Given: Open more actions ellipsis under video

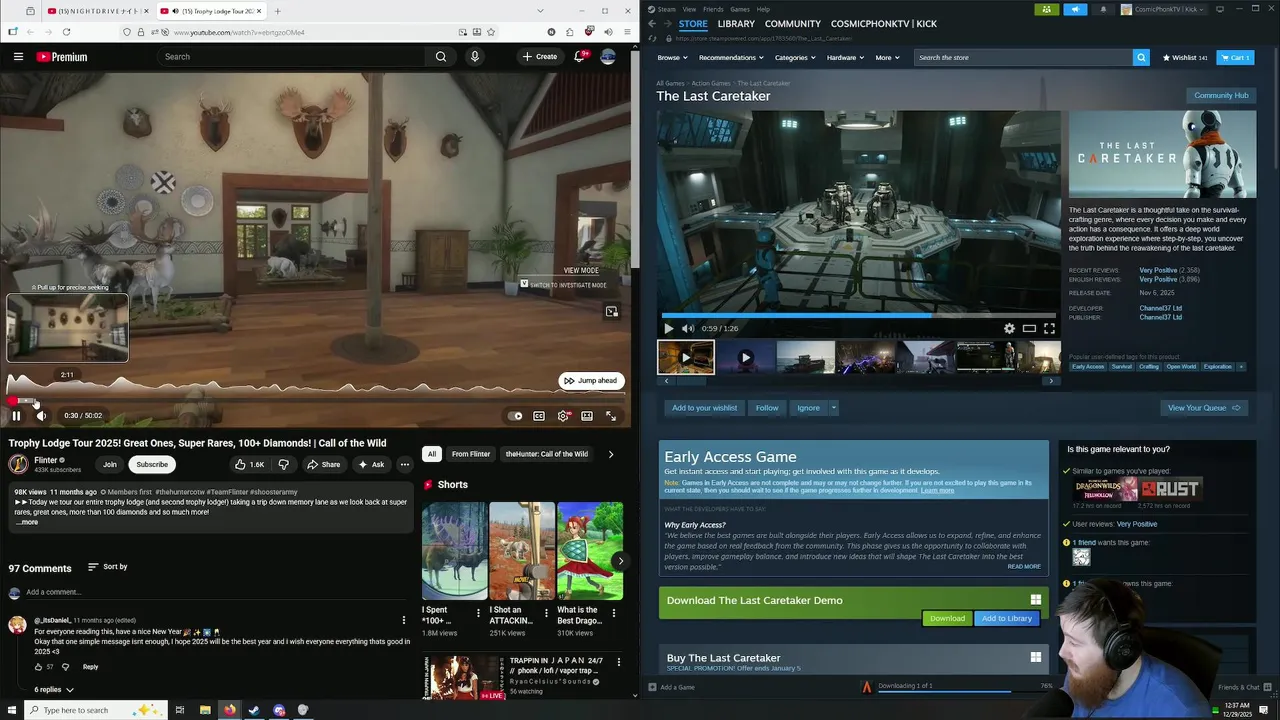Looking at the screenshot, I should [405, 464].
